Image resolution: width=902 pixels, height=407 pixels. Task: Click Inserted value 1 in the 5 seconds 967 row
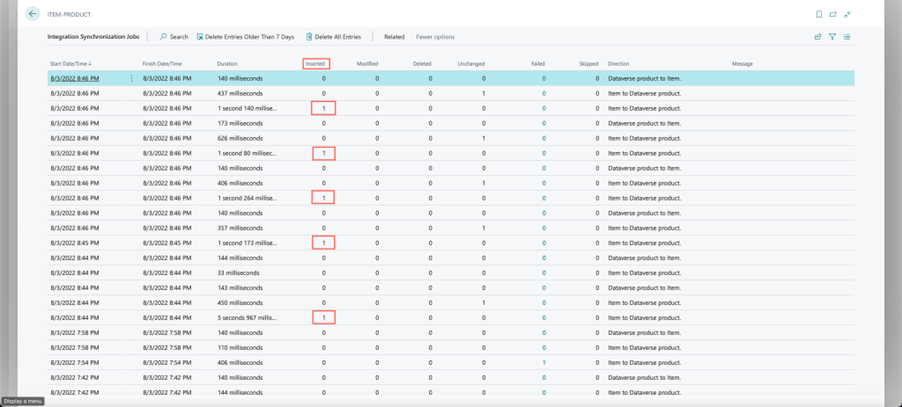pyautogui.click(x=324, y=317)
